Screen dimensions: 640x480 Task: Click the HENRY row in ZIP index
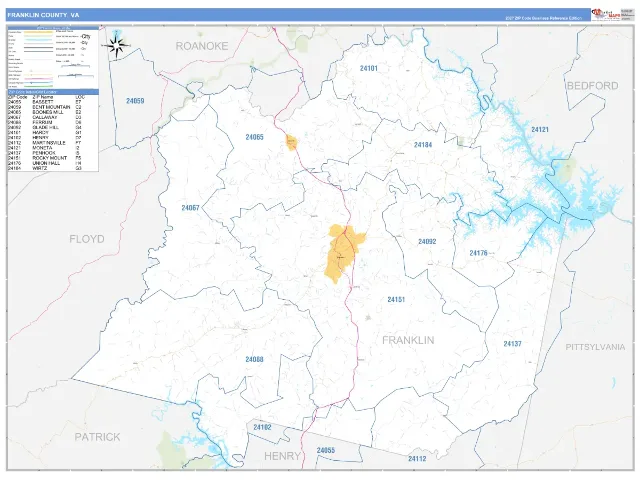[x=45, y=138]
